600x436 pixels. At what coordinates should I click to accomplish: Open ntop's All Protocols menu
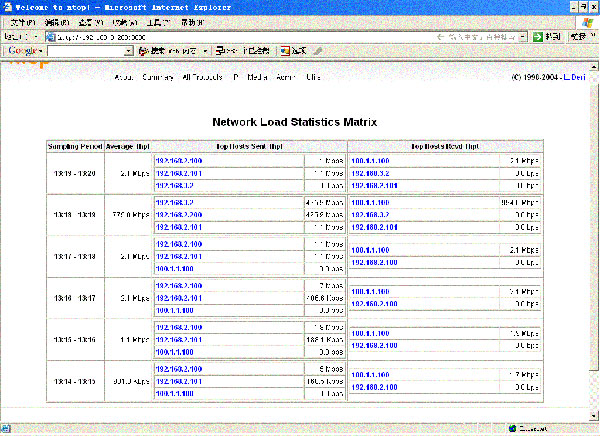coord(202,77)
